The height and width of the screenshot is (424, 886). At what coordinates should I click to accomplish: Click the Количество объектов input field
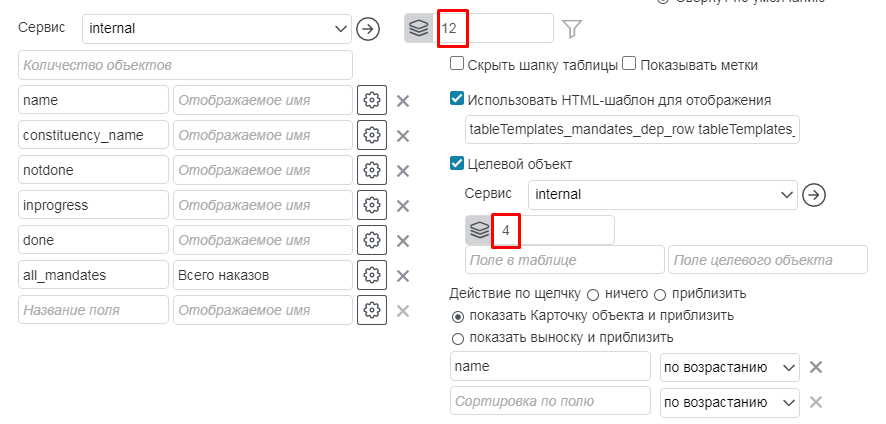click(185, 65)
